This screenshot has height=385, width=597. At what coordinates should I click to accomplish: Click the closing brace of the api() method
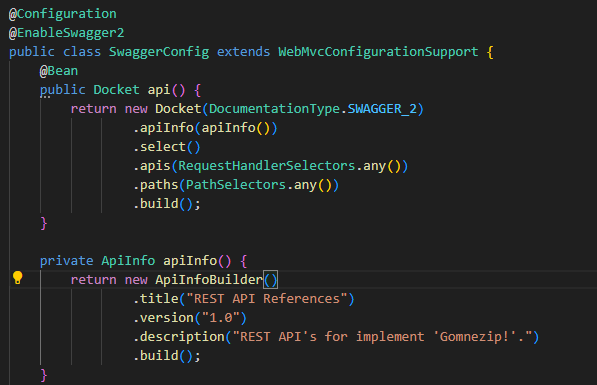pyautogui.click(x=44, y=223)
